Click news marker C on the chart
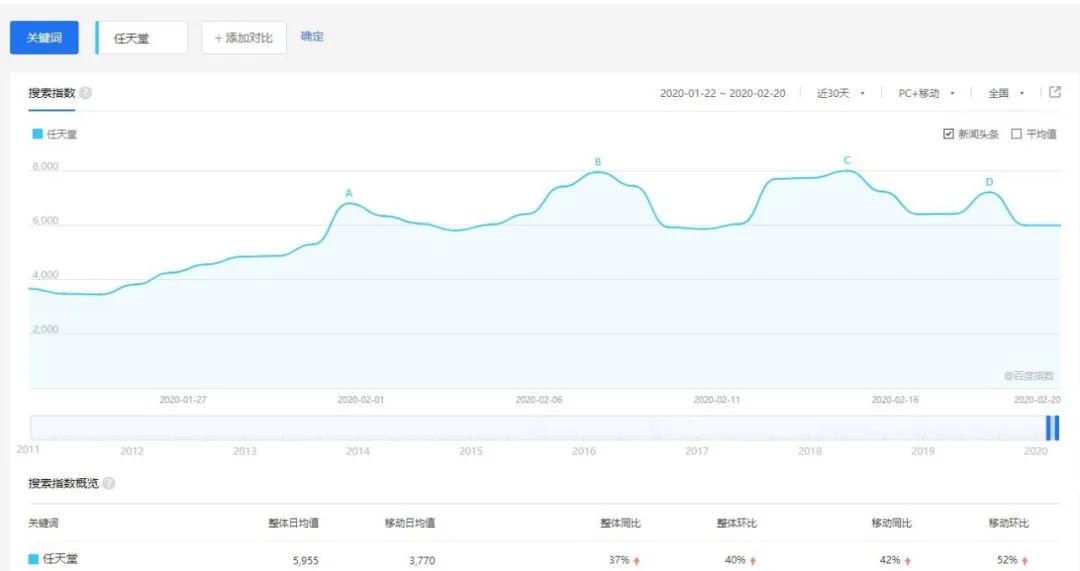1080x571 pixels. 847,160
